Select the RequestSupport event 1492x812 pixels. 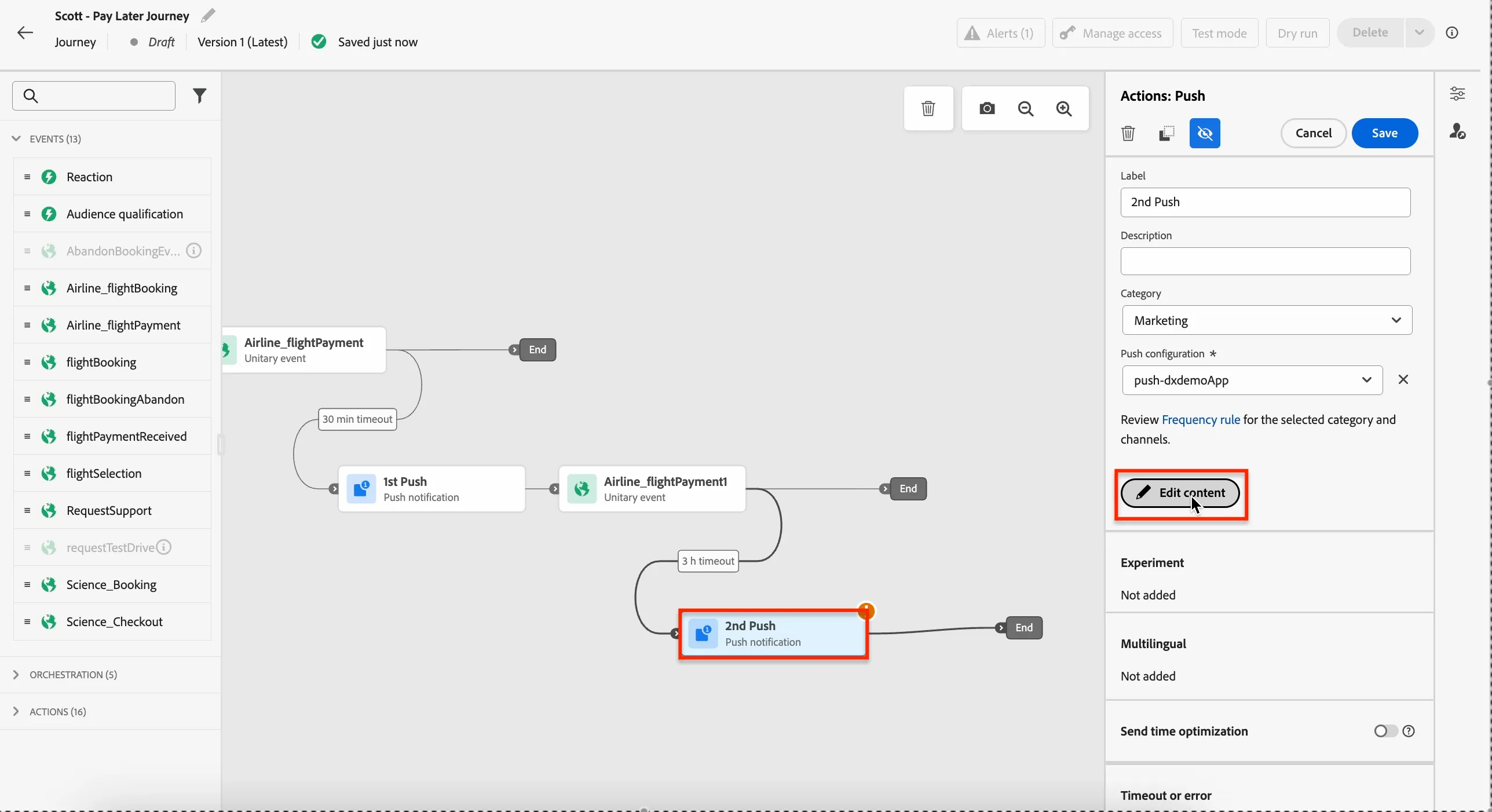pyautogui.click(x=112, y=510)
